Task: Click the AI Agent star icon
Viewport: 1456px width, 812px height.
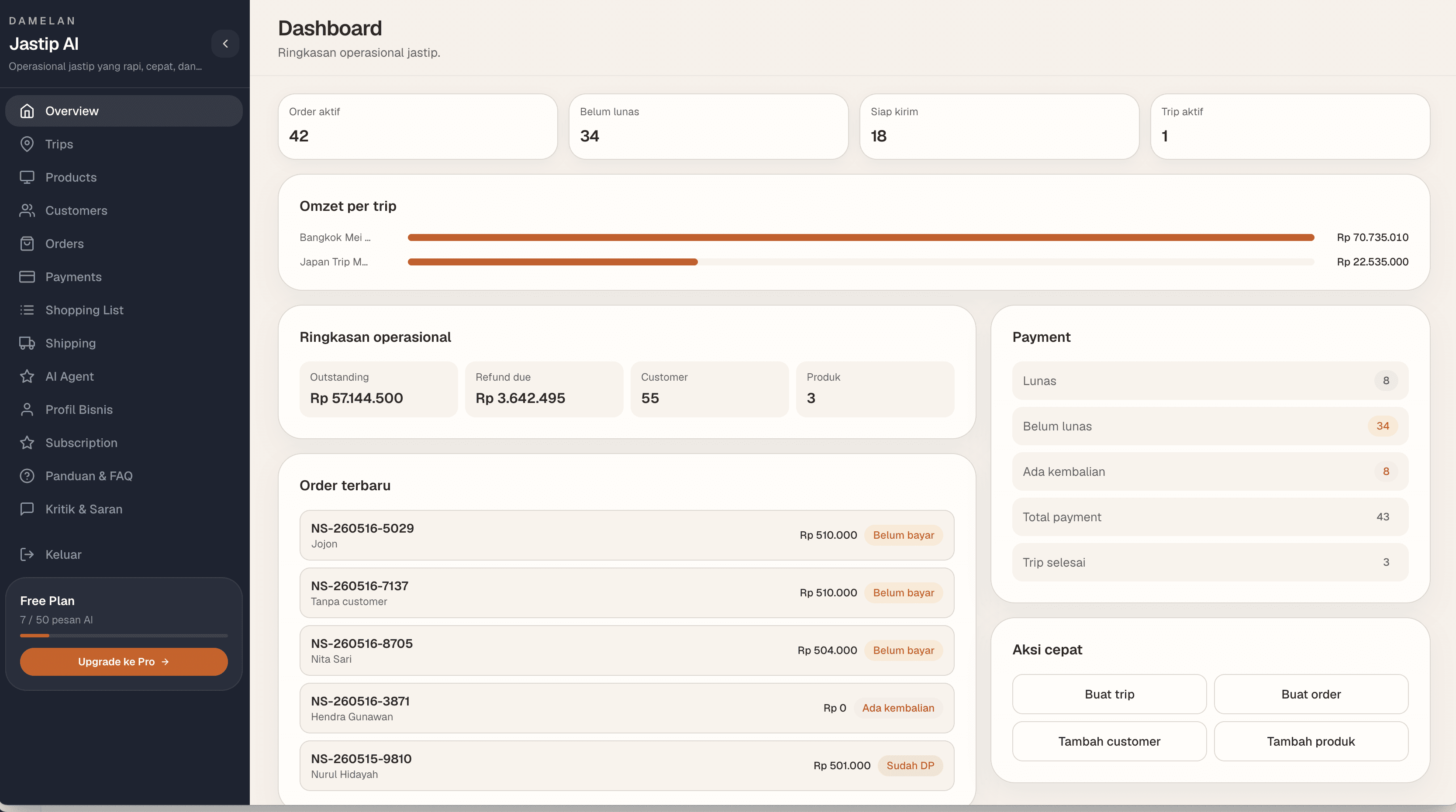Action: coord(27,376)
